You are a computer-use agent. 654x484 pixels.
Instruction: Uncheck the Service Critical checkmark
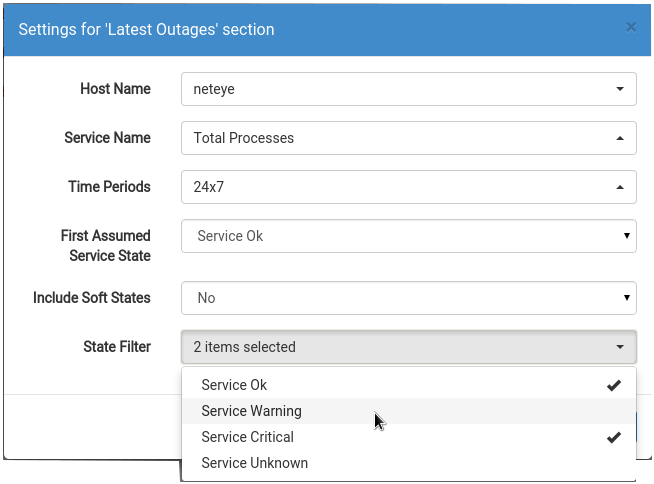(x=614, y=437)
